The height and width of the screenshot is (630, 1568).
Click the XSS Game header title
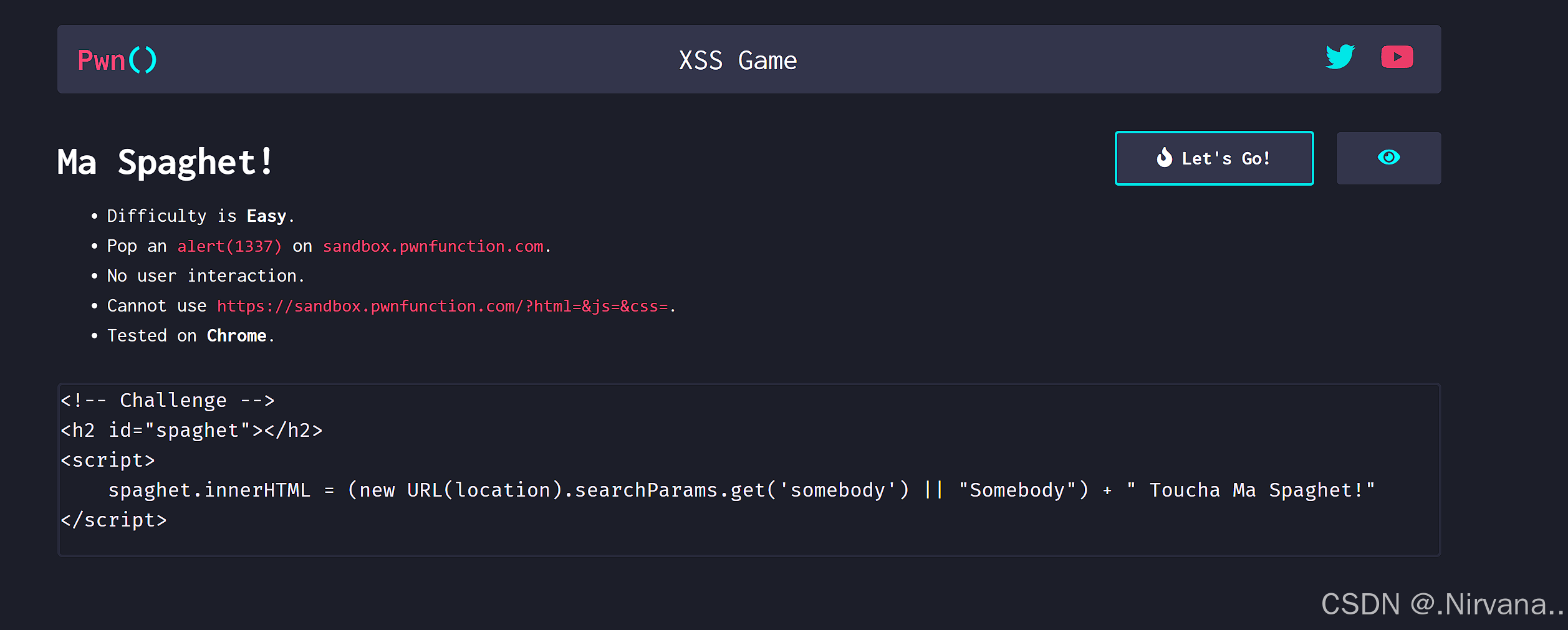click(738, 60)
